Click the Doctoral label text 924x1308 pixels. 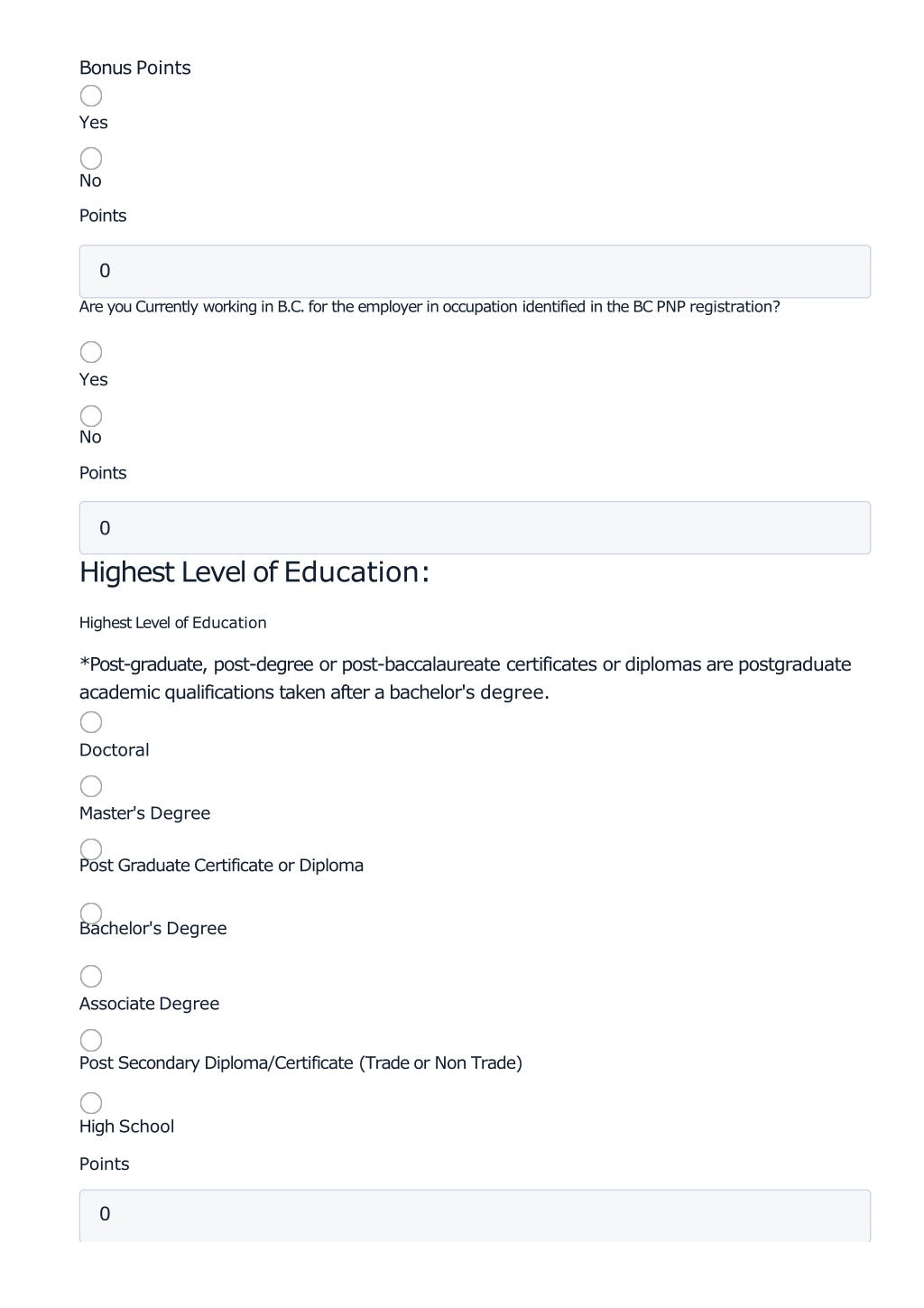[115, 750]
